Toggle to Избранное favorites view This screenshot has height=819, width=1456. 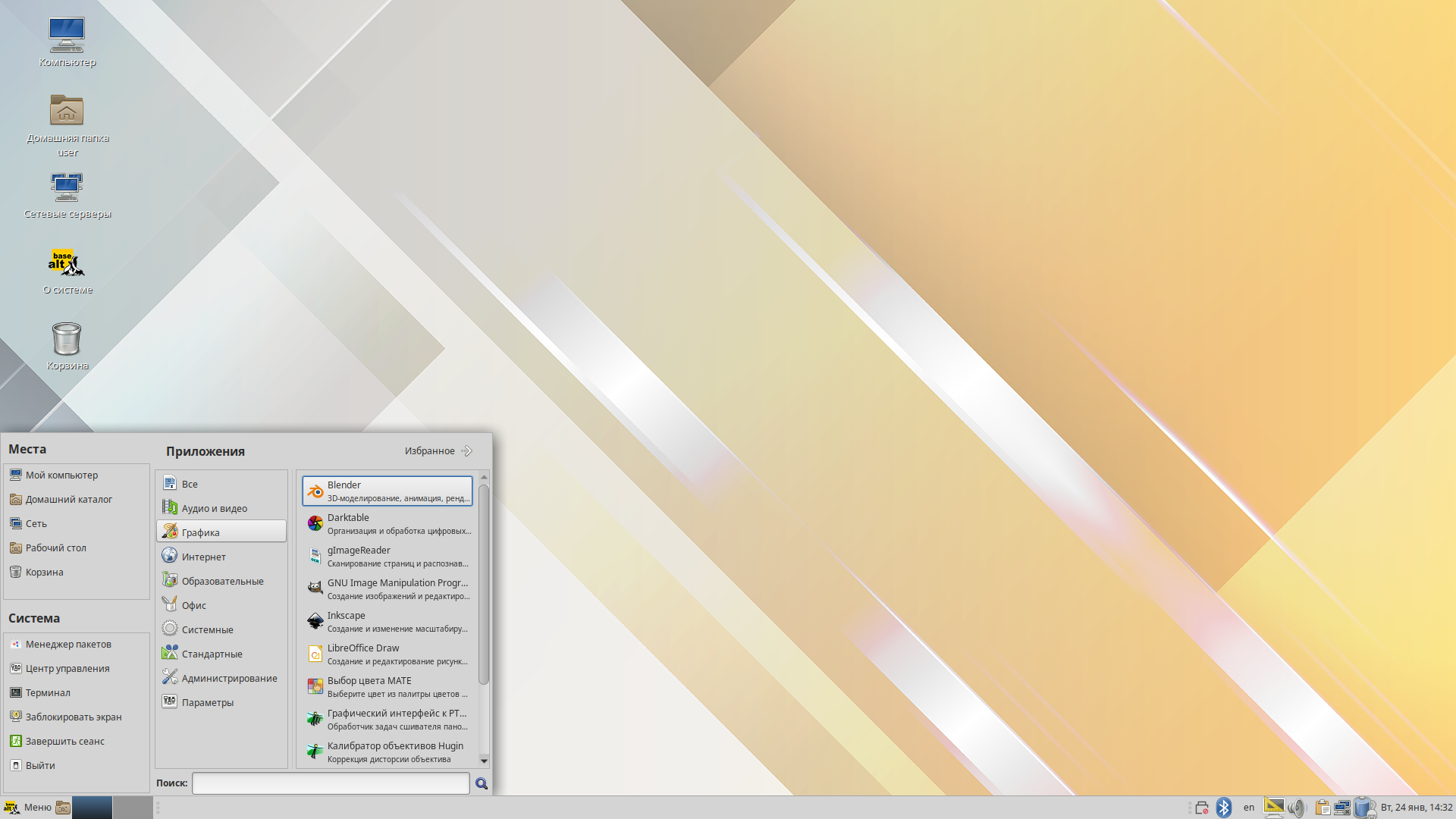(x=438, y=450)
